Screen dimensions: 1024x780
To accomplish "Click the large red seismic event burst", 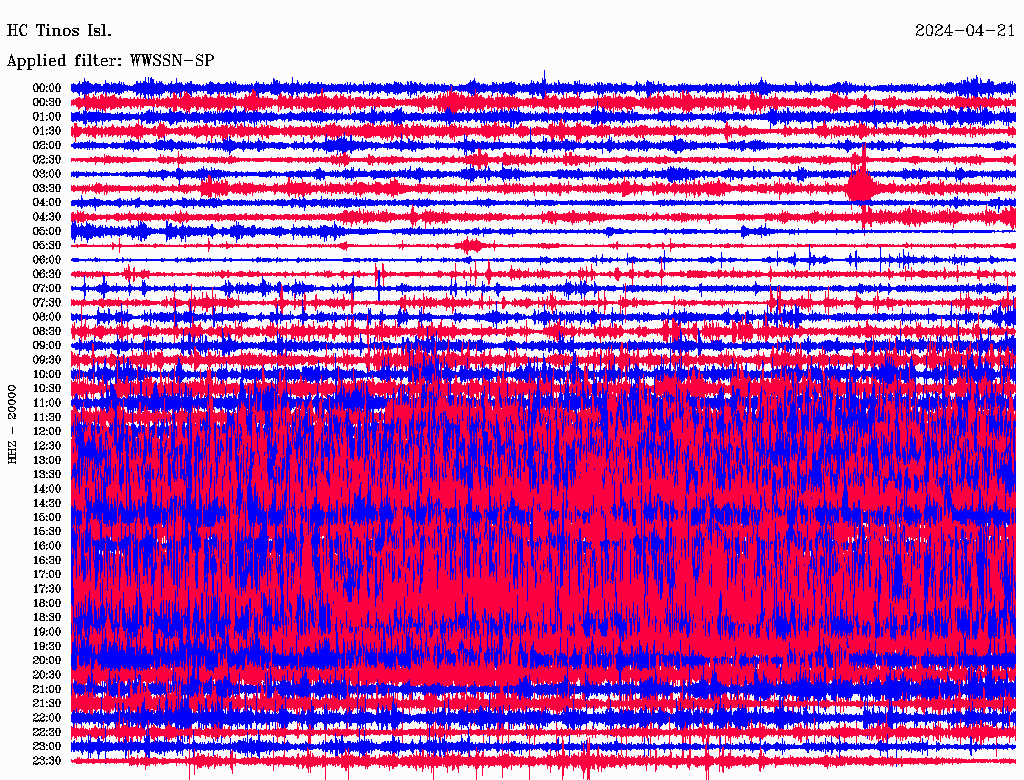I will tap(860, 186).
